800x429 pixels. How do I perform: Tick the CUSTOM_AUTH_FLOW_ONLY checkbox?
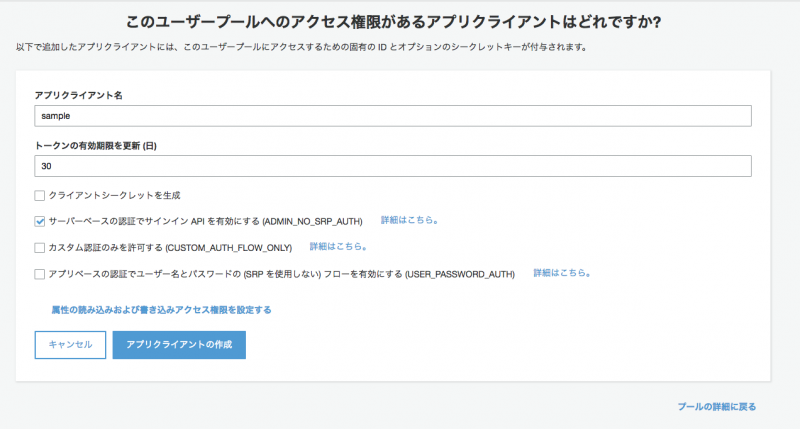[40, 247]
